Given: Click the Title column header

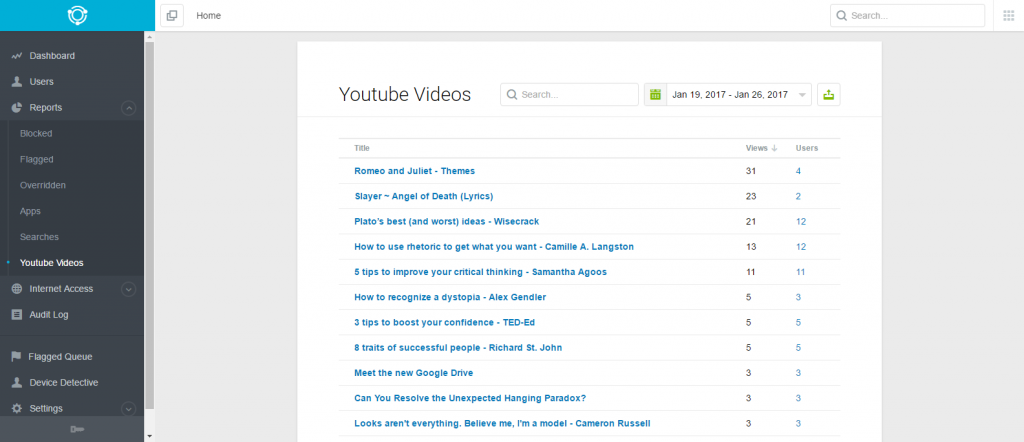Looking at the screenshot, I should tap(362, 148).
